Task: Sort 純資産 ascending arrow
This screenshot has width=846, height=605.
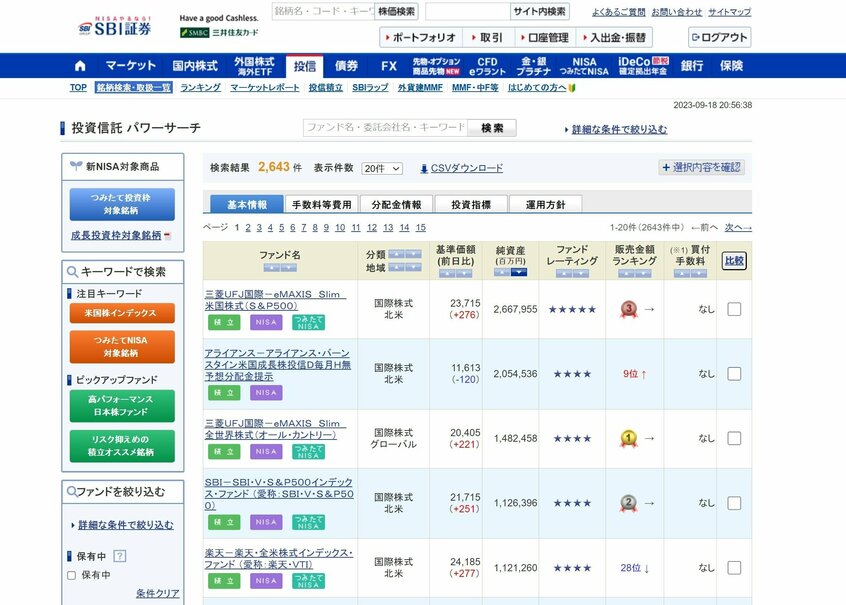Action: [502, 272]
